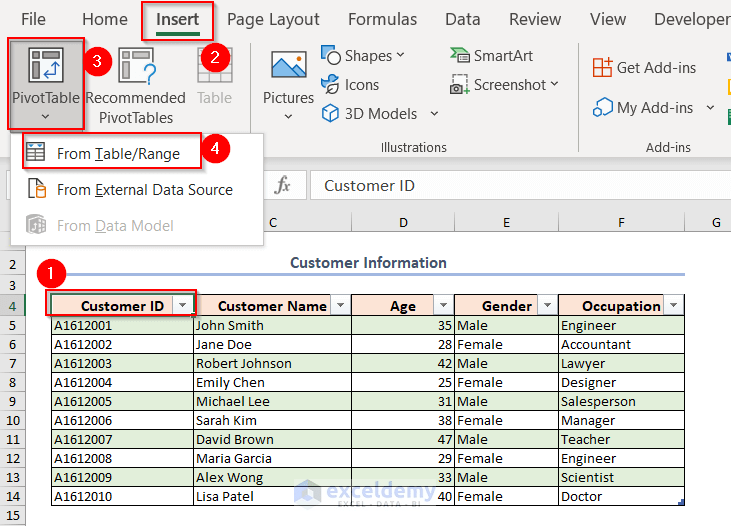Image resolution: width=731 pixels, height=526 pixels.
Task: Click the Table icon in the ribbon
Action: 214,66
